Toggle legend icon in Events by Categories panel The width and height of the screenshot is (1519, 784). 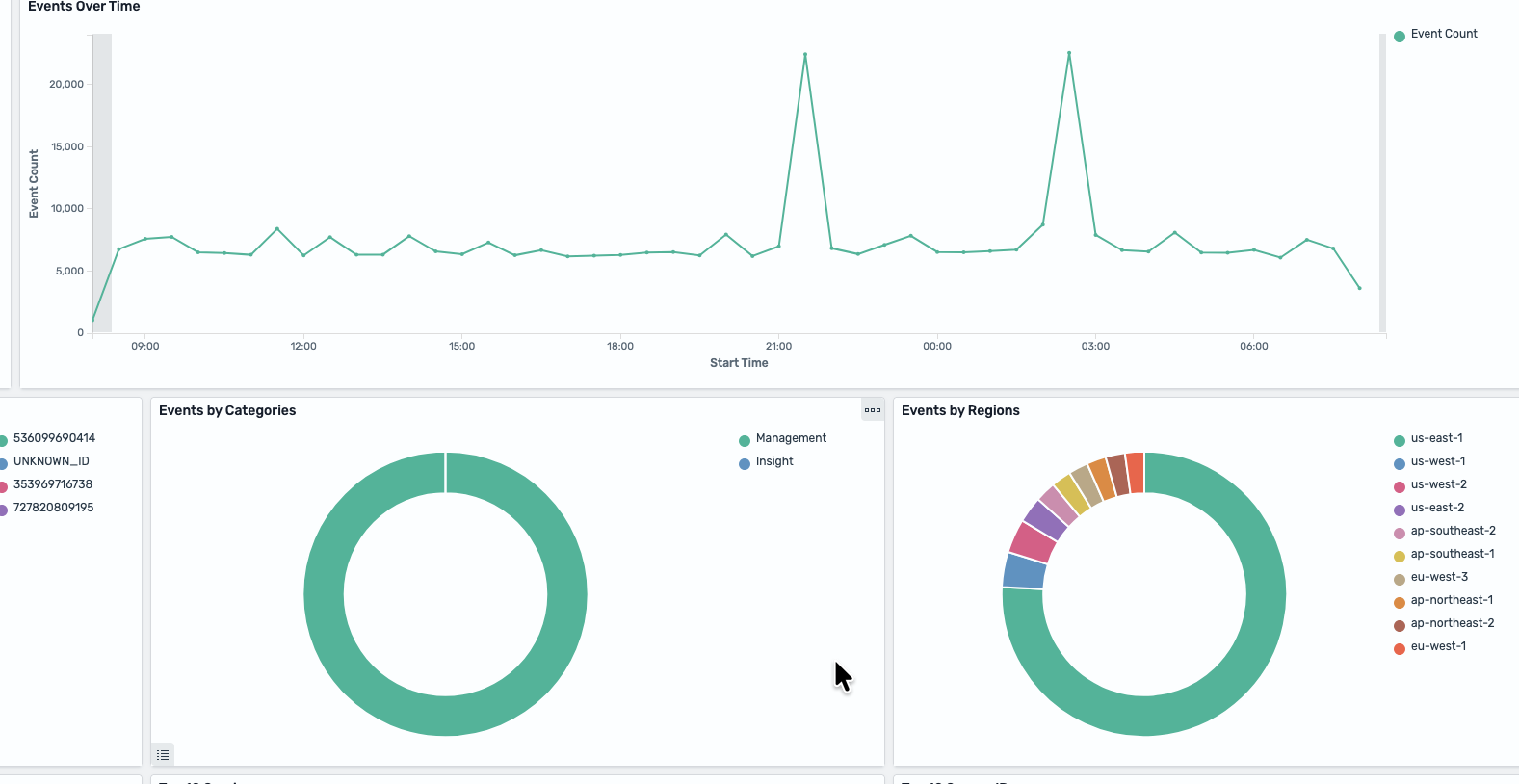coord(163,755)
